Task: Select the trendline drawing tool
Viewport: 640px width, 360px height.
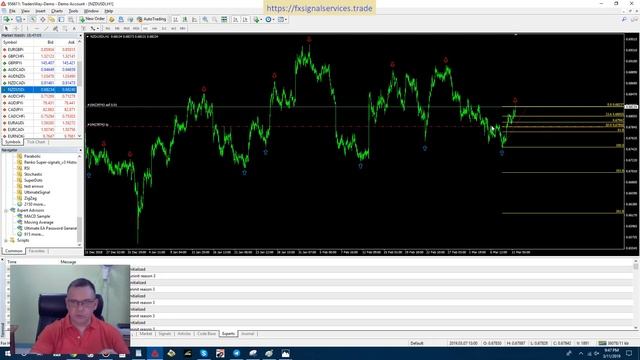Action: pos(46,28)
